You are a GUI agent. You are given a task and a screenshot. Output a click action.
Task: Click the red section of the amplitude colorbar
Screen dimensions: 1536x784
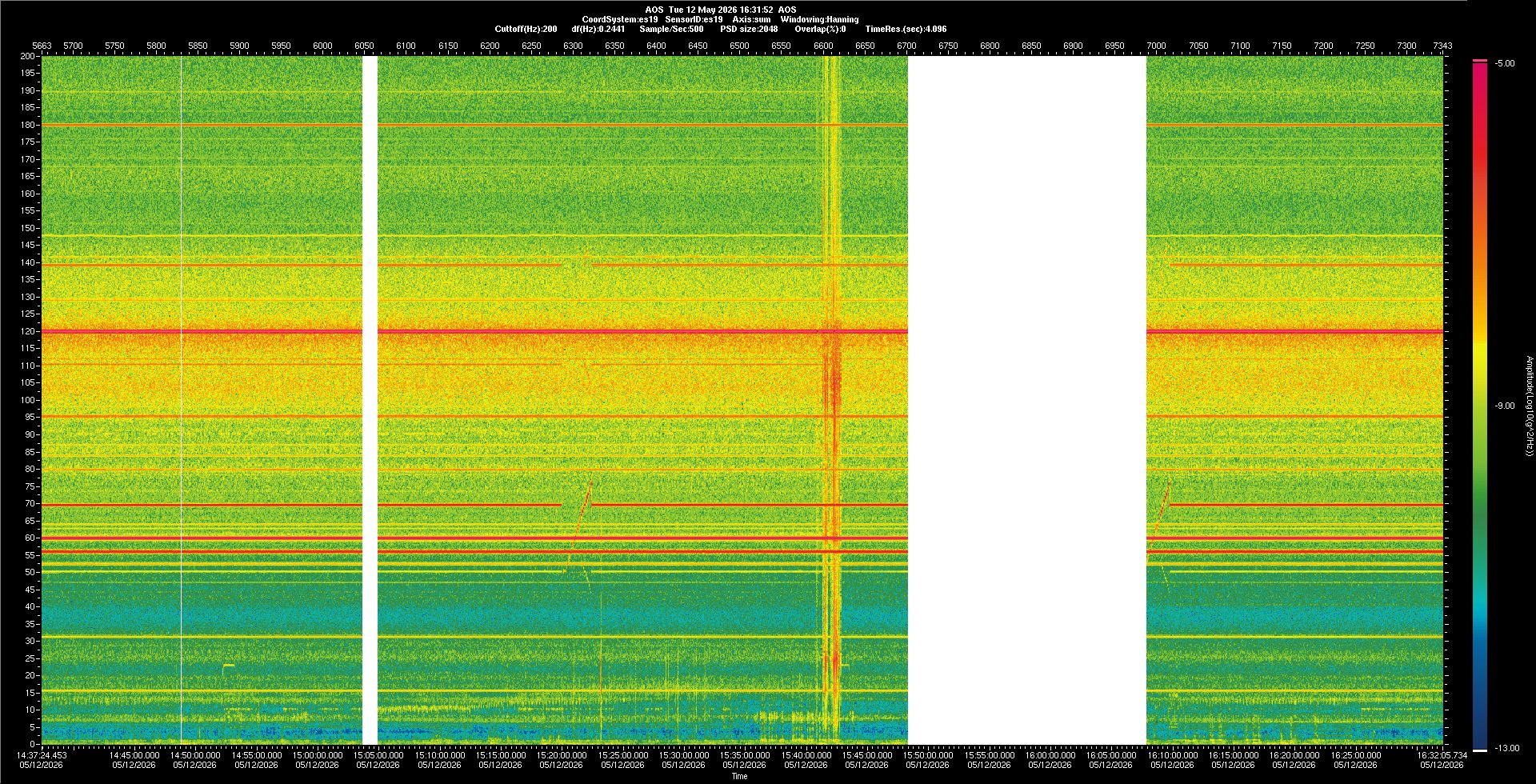click(1480, 120)
